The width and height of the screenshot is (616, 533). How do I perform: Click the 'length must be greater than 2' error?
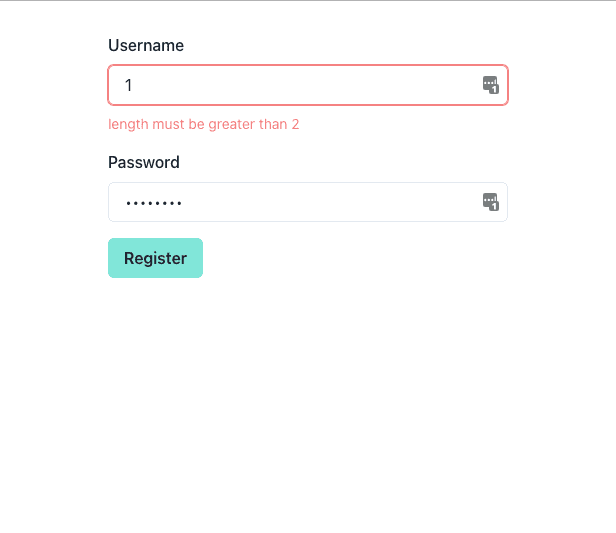[204, 124]
